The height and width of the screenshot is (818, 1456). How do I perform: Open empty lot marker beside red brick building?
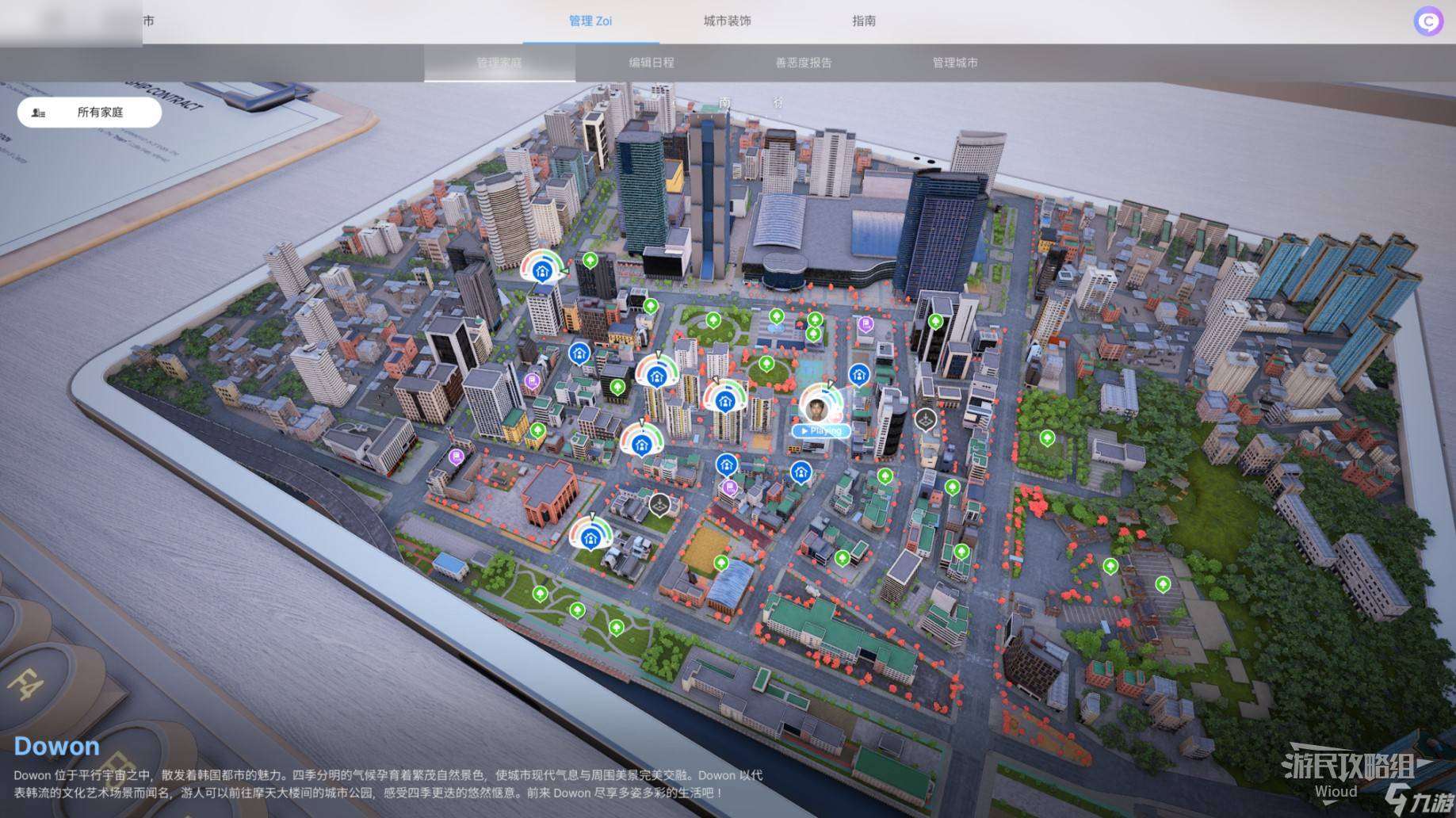point(660,503)
